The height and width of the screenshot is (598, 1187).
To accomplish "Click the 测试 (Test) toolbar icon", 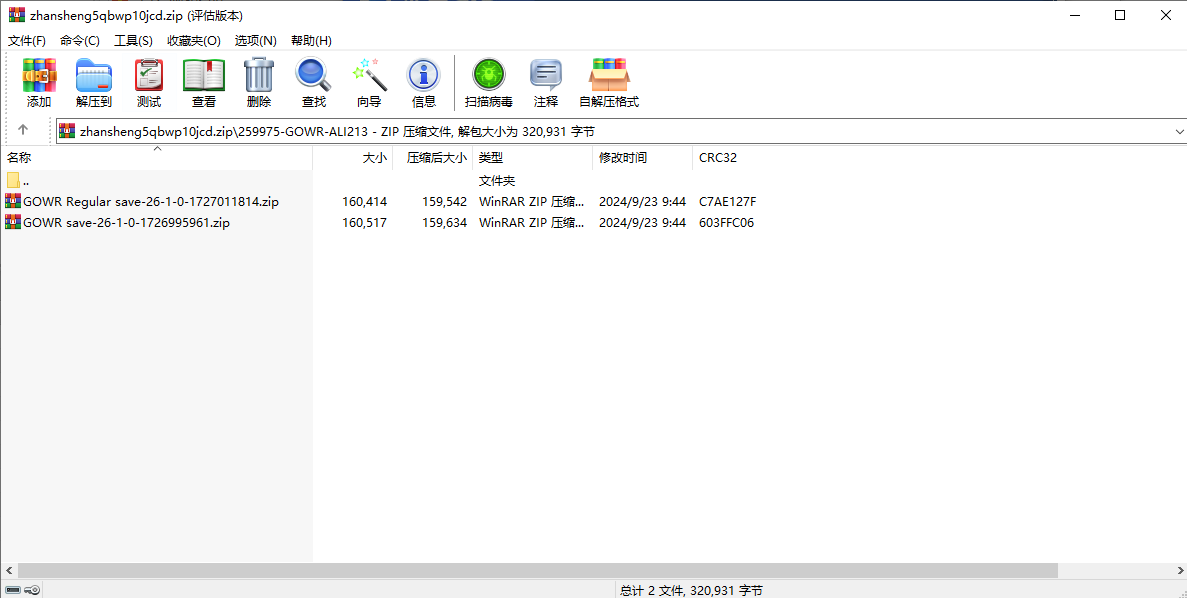I will [x=149, y=76].
